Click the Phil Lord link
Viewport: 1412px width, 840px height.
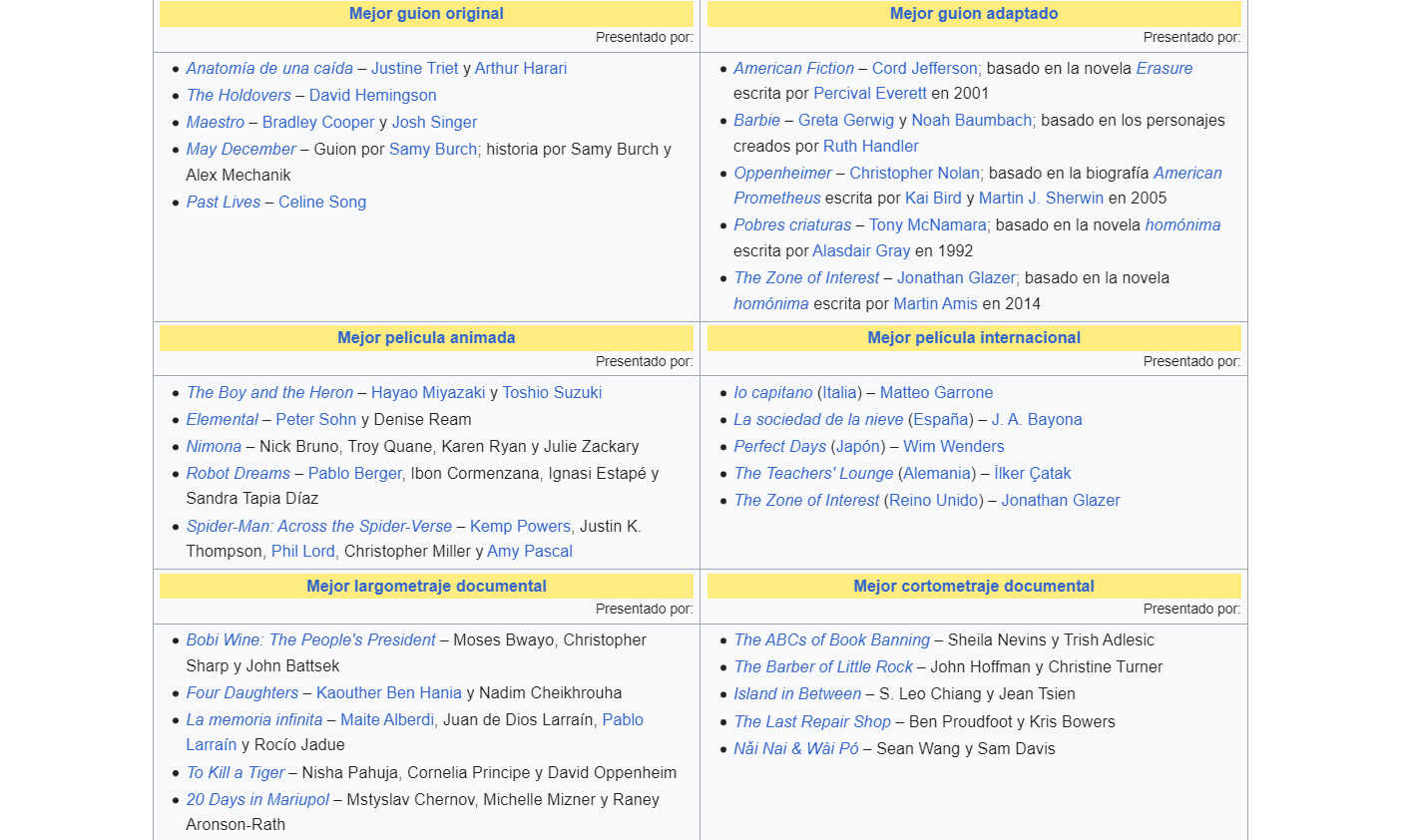tap(303, 552)
